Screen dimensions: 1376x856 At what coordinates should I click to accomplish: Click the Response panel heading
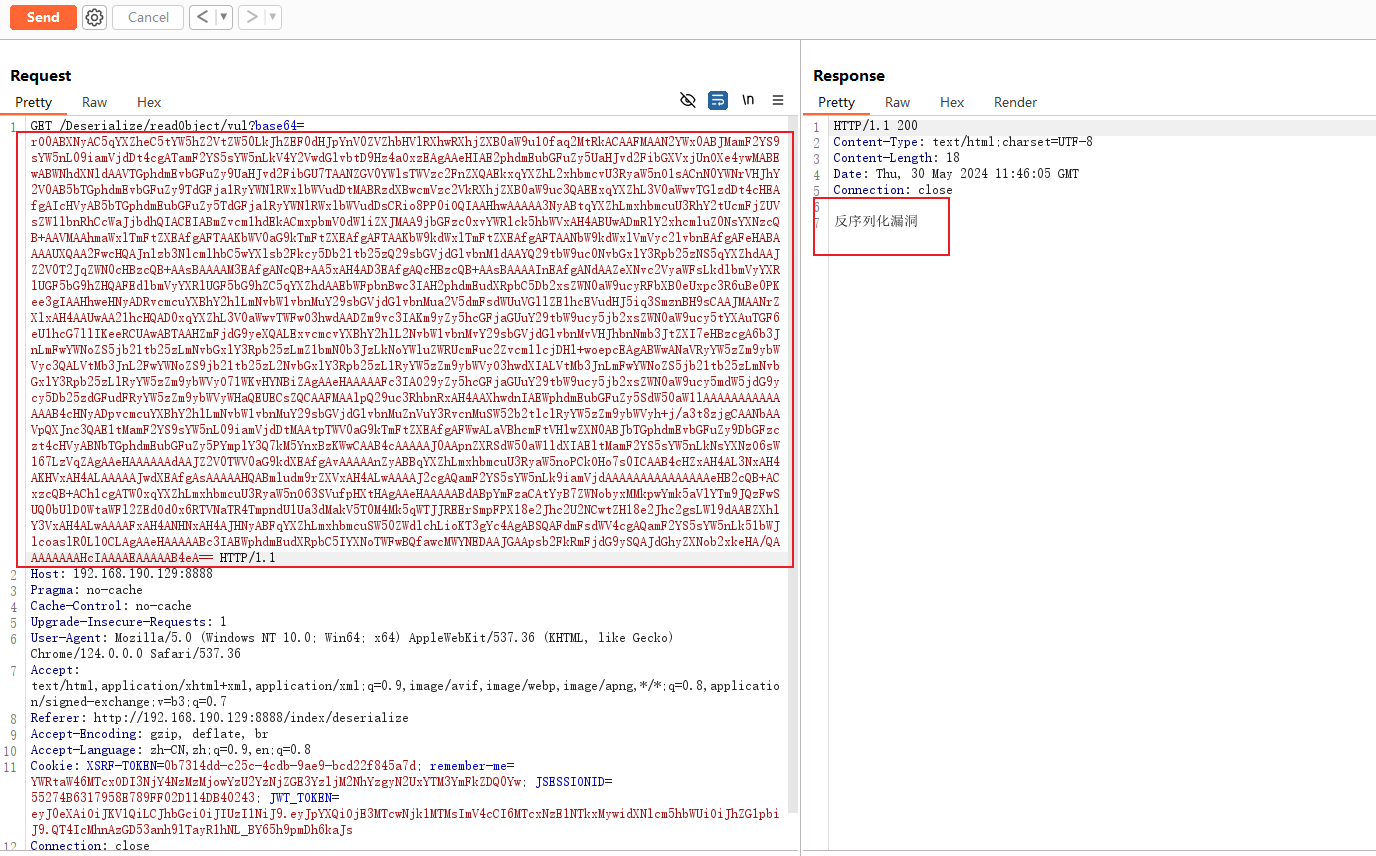point(849,76)
